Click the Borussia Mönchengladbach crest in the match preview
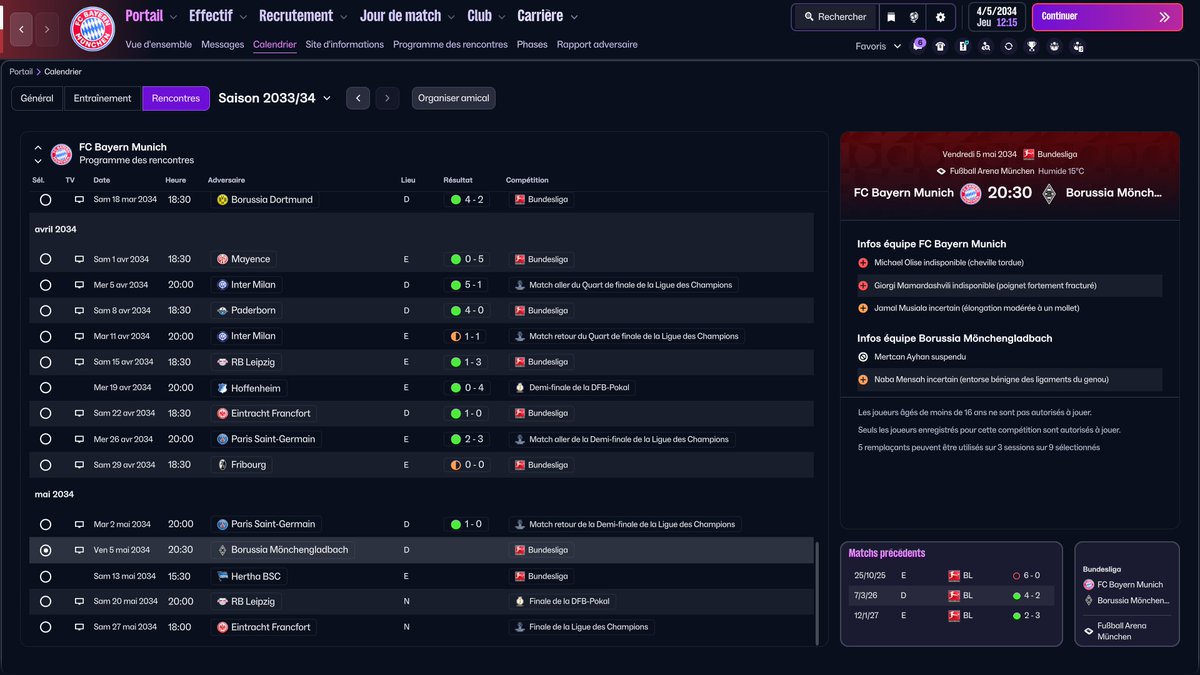 1049,193
